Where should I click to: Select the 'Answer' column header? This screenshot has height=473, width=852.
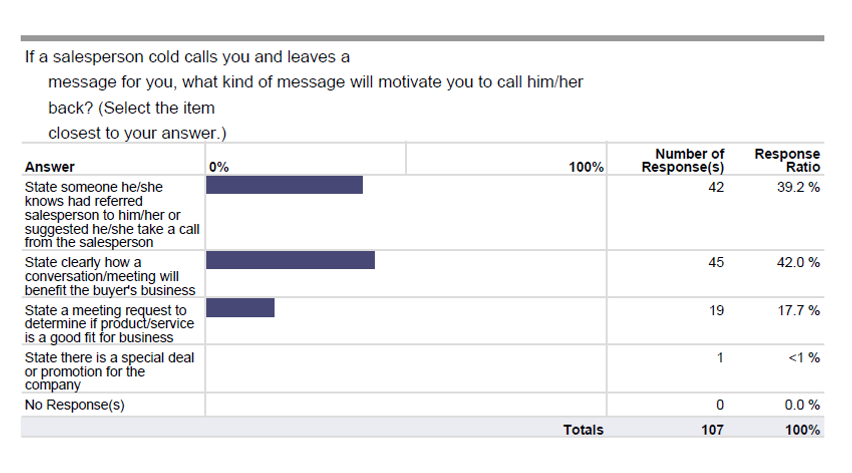(49, 167)
